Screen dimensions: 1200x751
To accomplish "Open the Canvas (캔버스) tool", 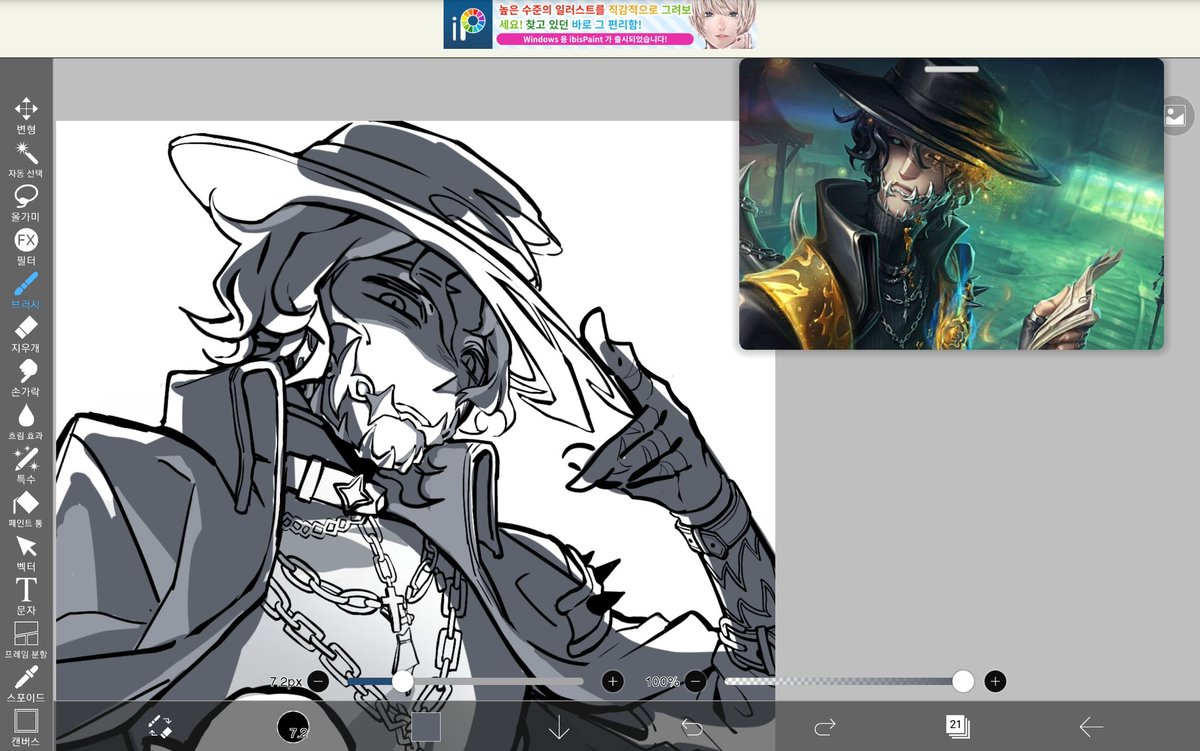I will [26, 728].
